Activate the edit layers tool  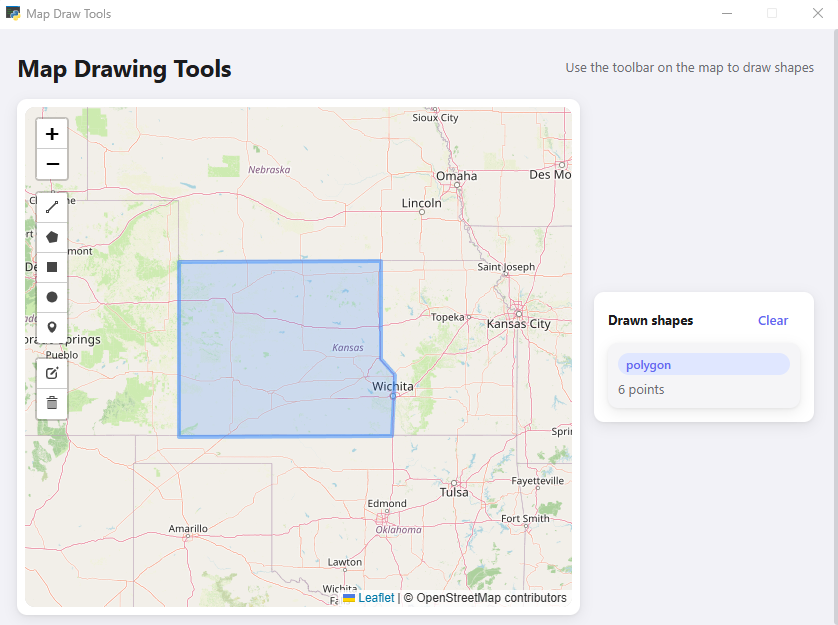(52, 373)
